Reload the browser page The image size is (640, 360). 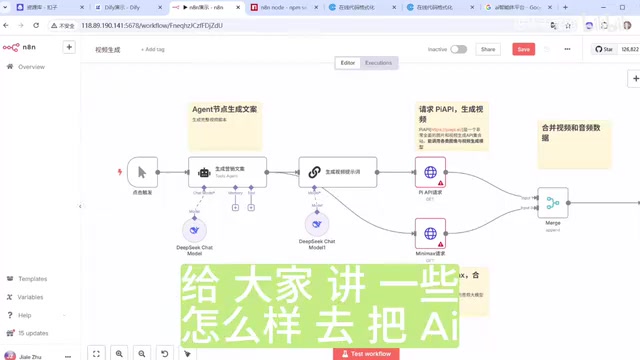pyautogui.click(x=36, y=25)
